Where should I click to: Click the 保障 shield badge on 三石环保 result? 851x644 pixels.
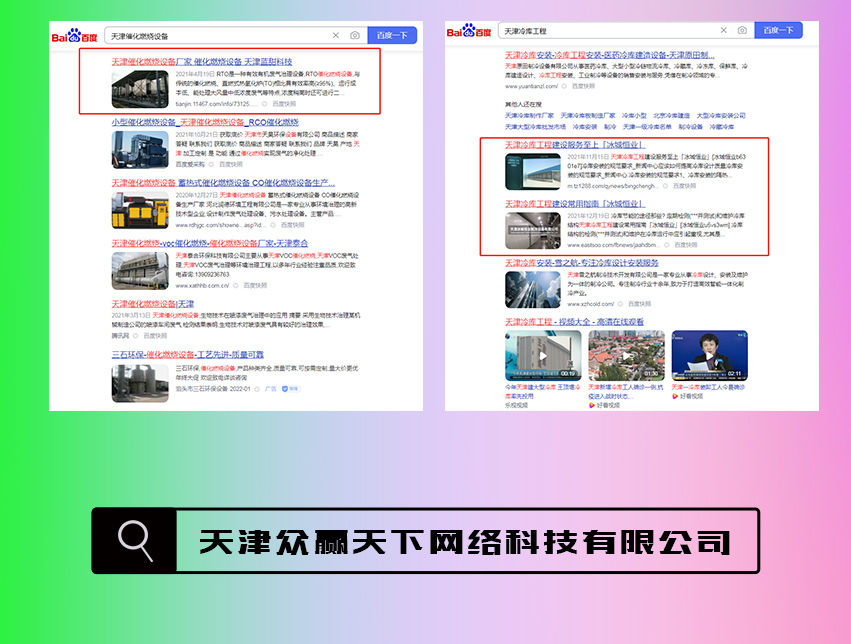pos(291,389)
